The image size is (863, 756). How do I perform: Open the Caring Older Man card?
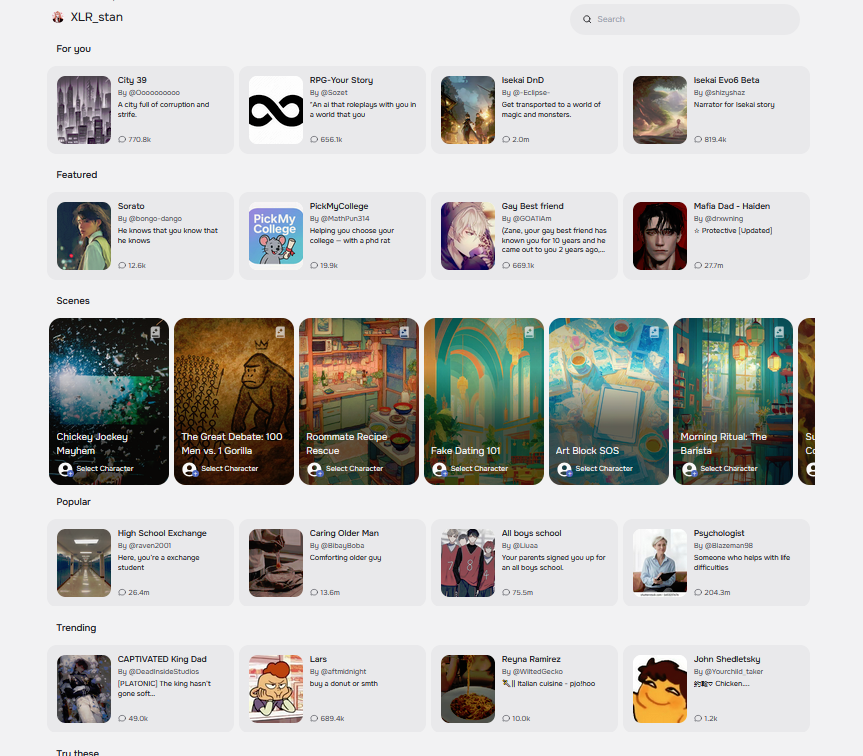pos(332,563)
